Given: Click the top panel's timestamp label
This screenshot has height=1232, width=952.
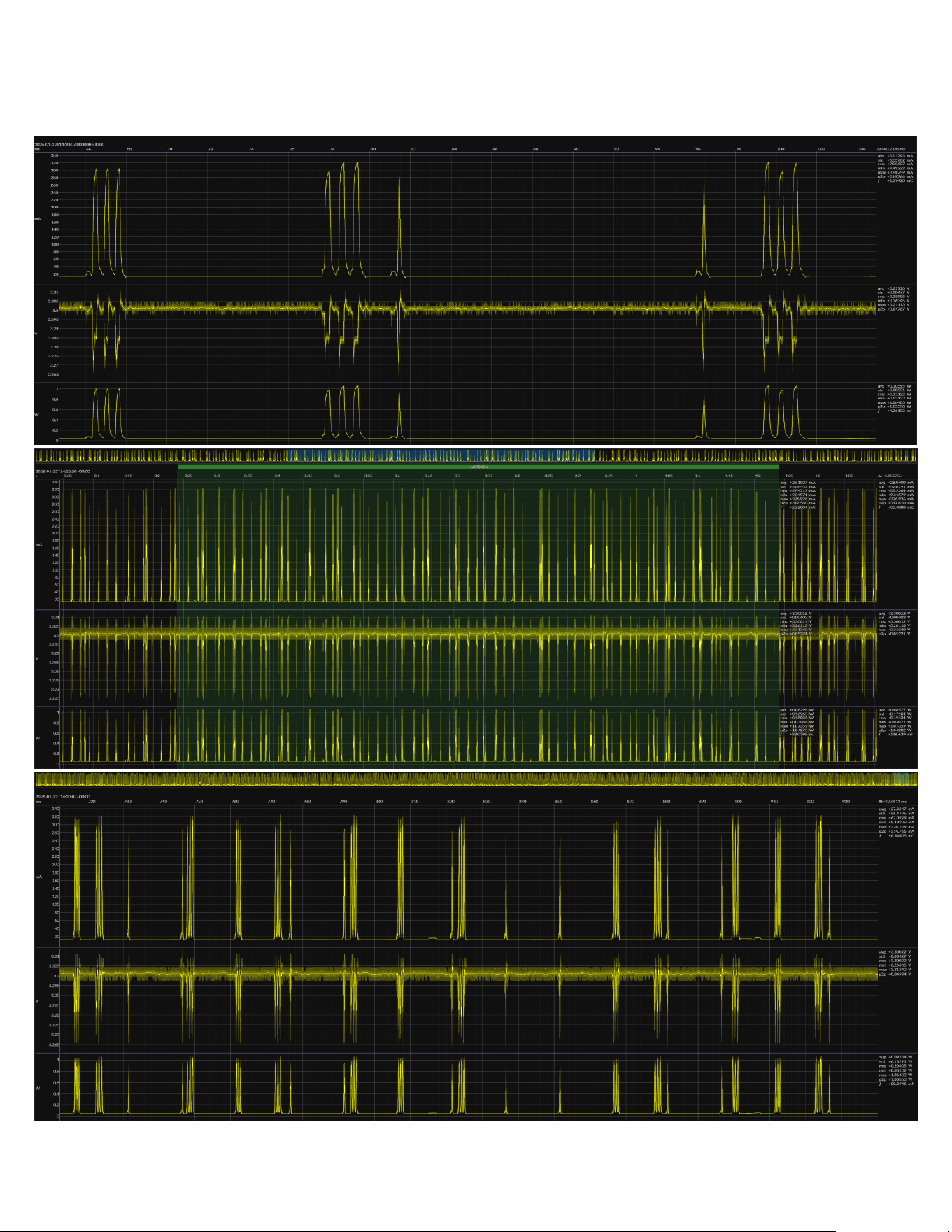Looking at the screenshot, I should tap(69, 144).
